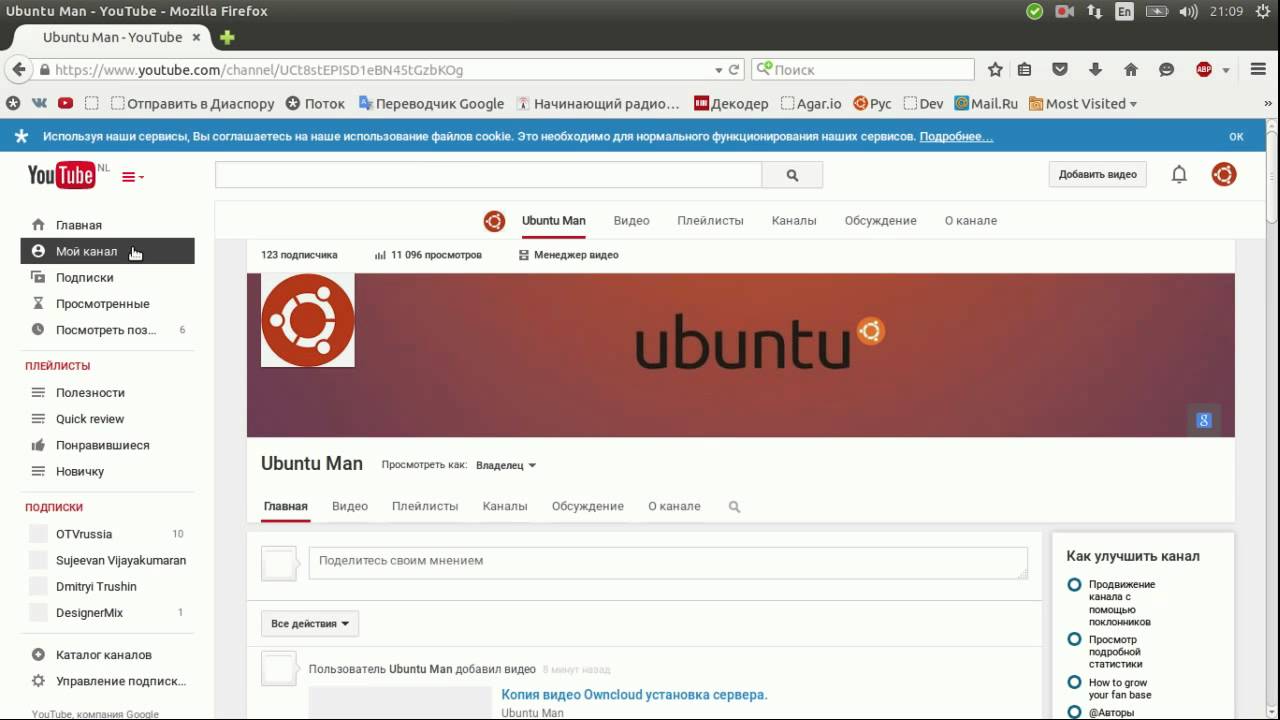Image resolution: width=1280 pixels, height=720 pixels.
Task: Open the О канале tab below channel name
Action: coord(674,507)
